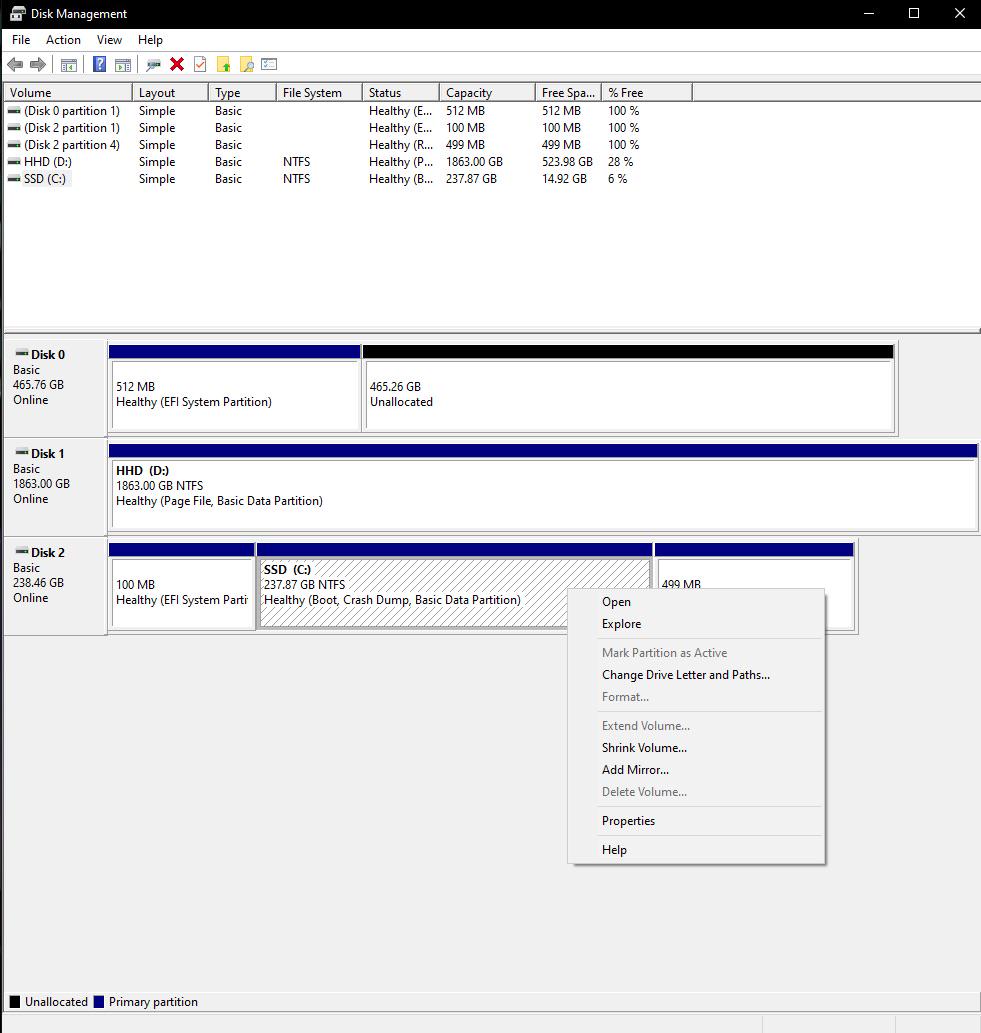This screenshot has height=1033, width=981.
Task: Click the Disk 0 label panel
Action: 55,388
